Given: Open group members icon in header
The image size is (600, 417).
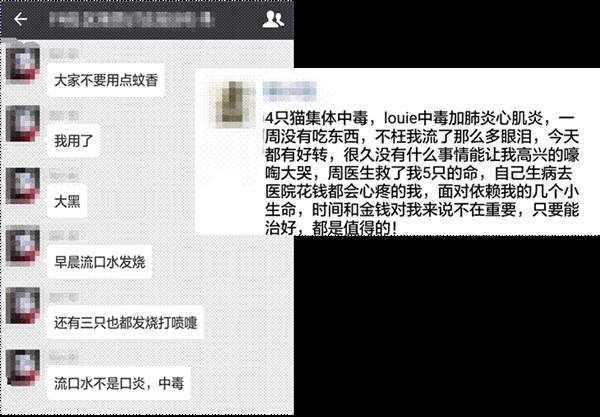Looking at the screenshot, I should click(273, 19).
